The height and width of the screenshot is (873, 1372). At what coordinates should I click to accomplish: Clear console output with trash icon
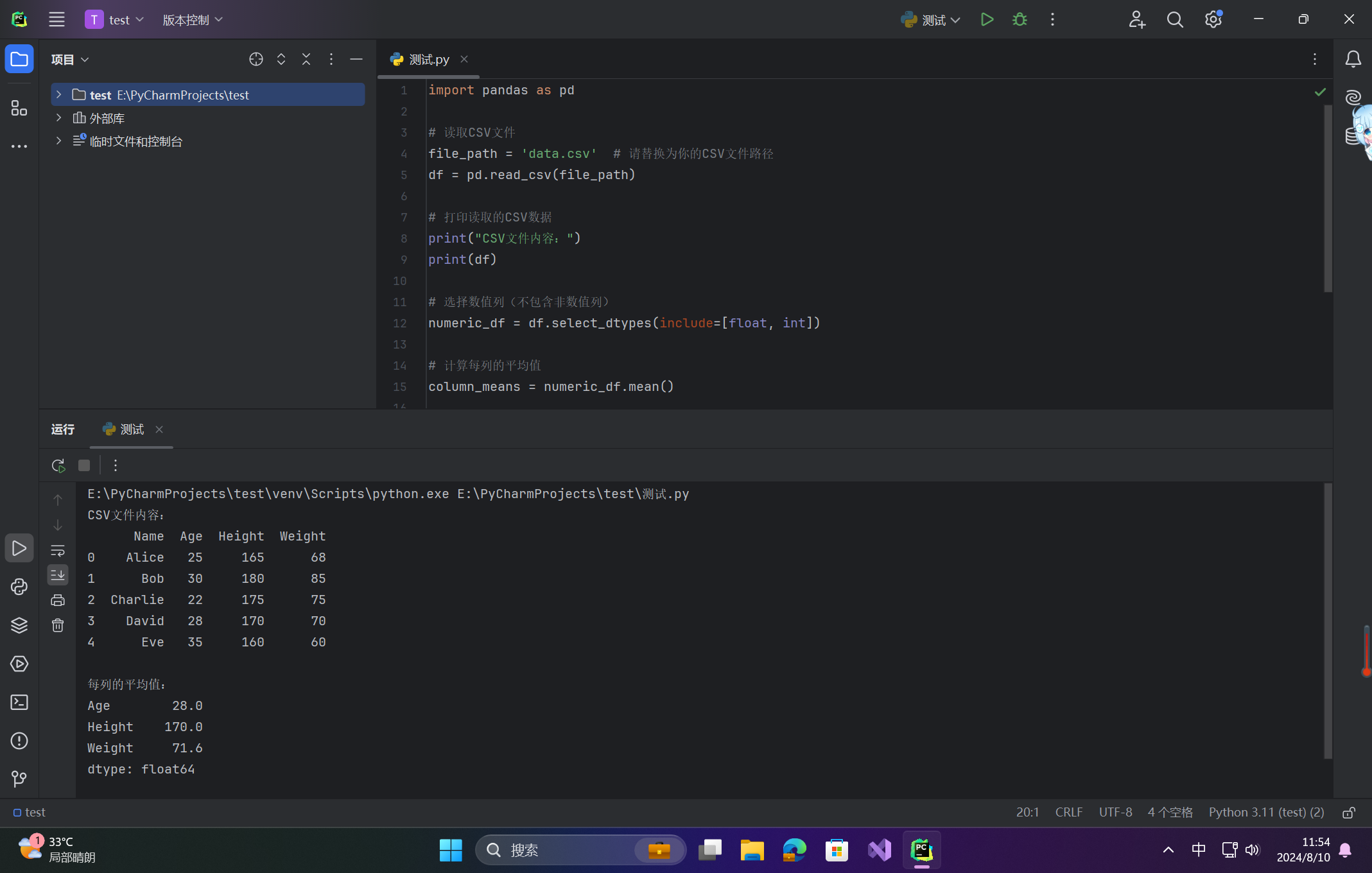[x=58, y=625]
